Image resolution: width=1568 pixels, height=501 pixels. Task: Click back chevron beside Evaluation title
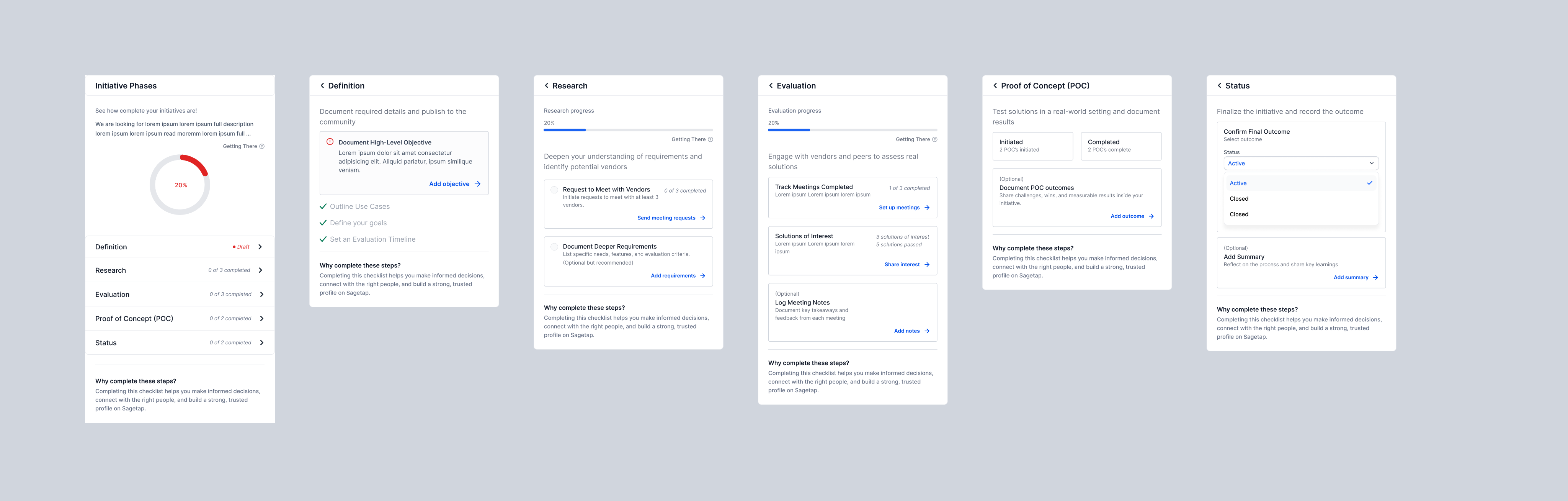tap(771, 86)
